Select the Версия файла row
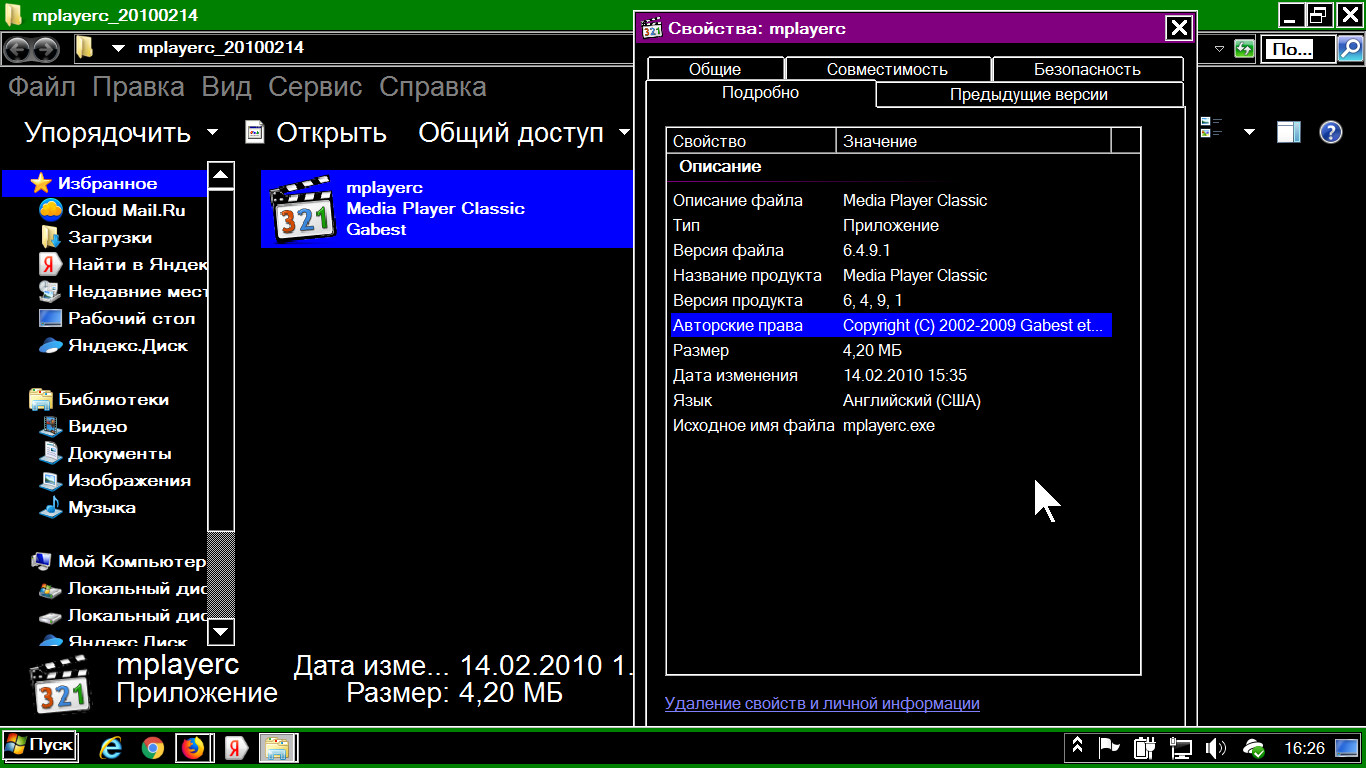Screen dimensions: 1366x768 (x=890, y=250)
